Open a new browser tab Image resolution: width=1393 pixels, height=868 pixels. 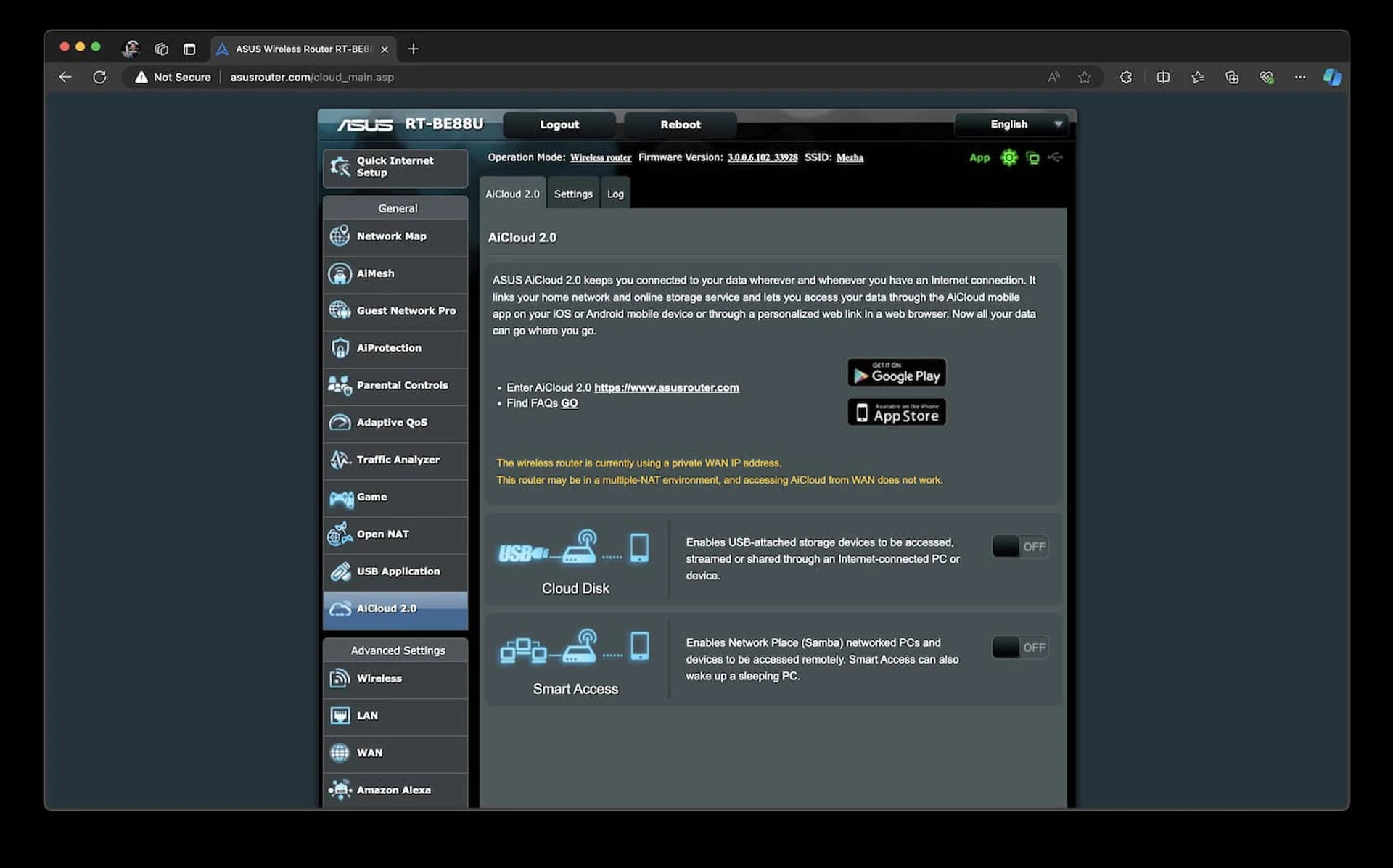coord(414,49)
